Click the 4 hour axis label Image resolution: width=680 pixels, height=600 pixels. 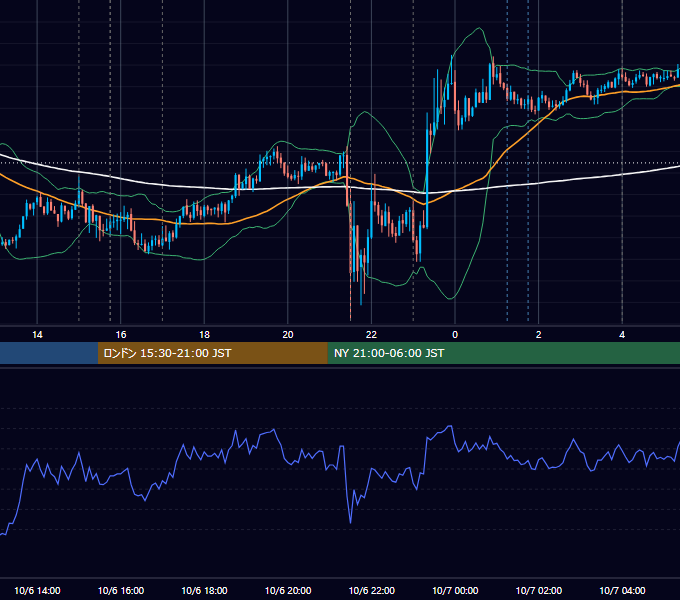622,335
